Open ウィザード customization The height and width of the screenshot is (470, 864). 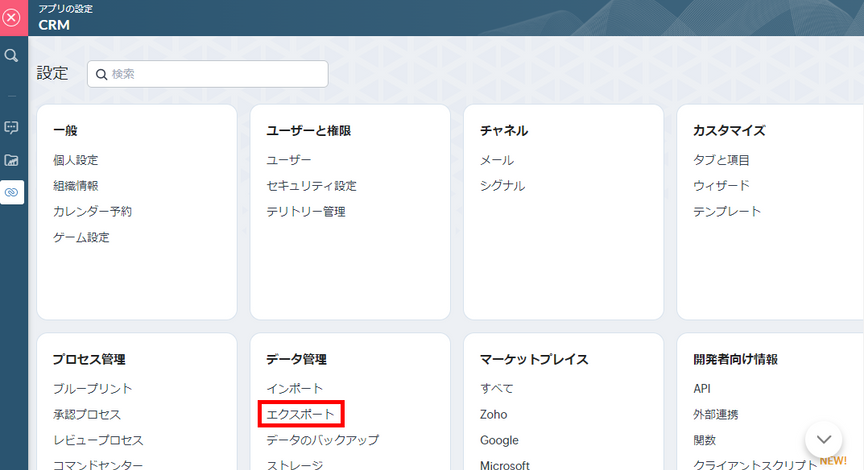coord(721,186)
